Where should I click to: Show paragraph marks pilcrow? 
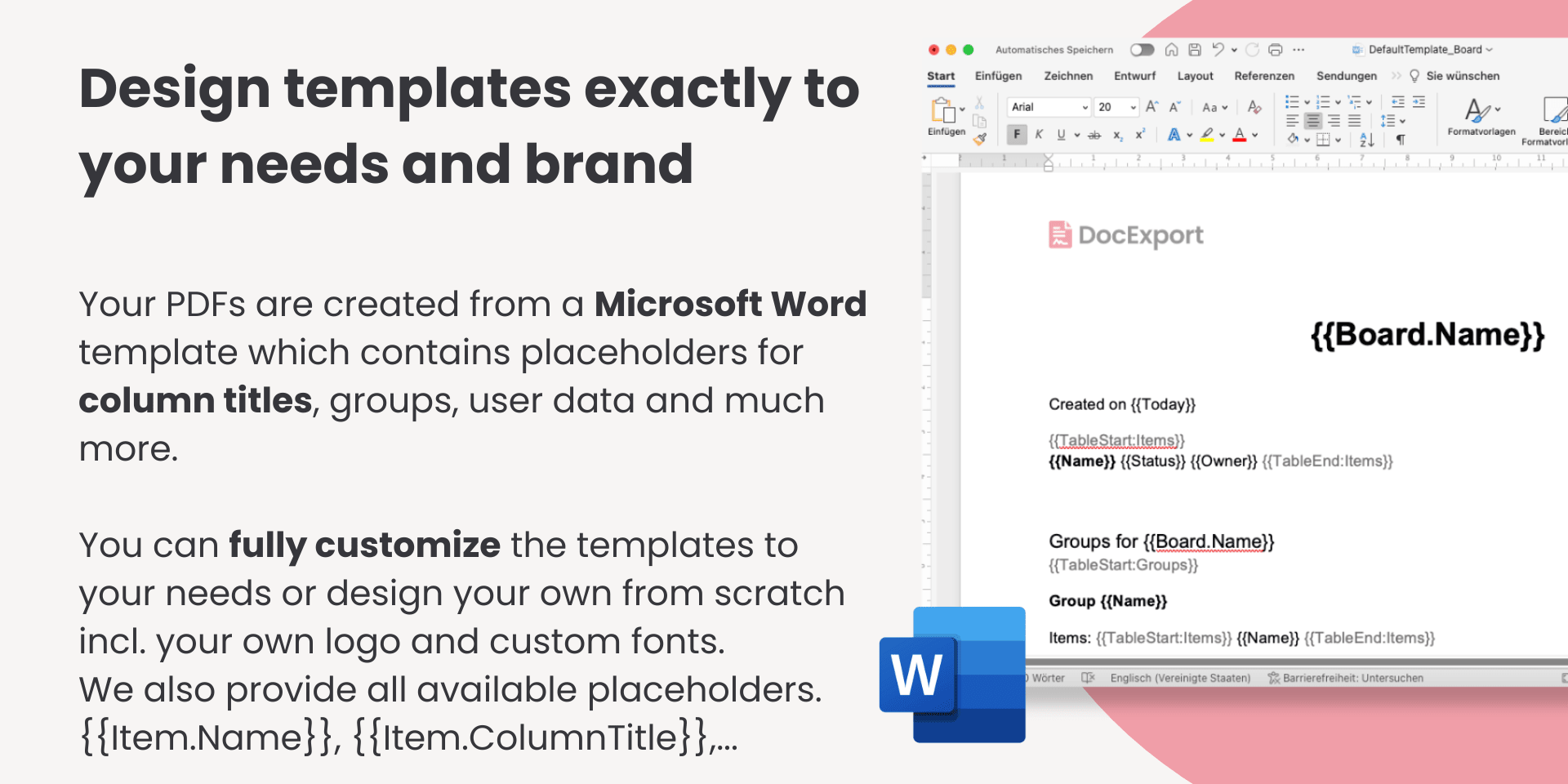pos(1401,140)
